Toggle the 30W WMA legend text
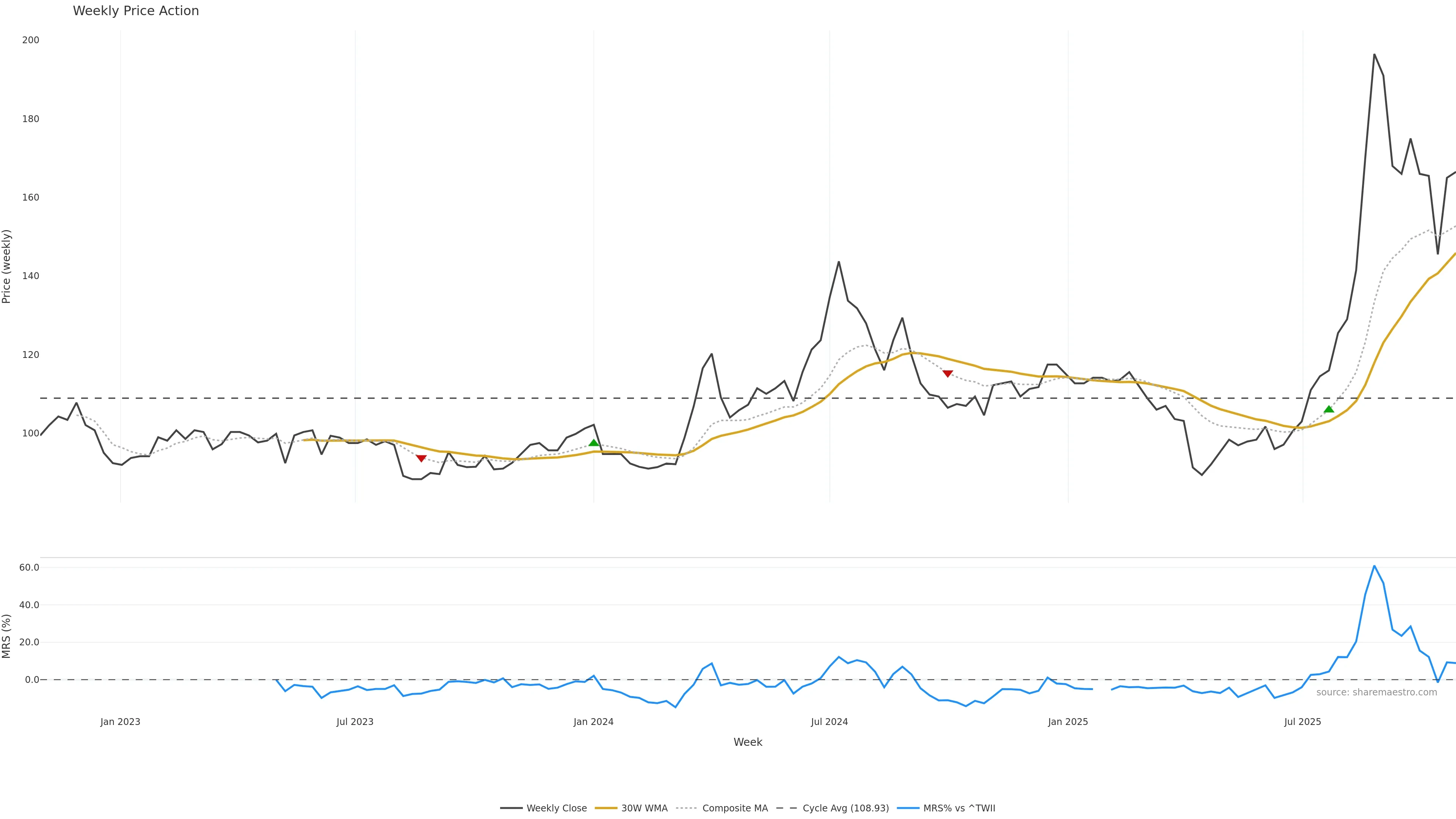Image resolution: width=1456 pixels, height=819 pixels. tap(644, 808)
